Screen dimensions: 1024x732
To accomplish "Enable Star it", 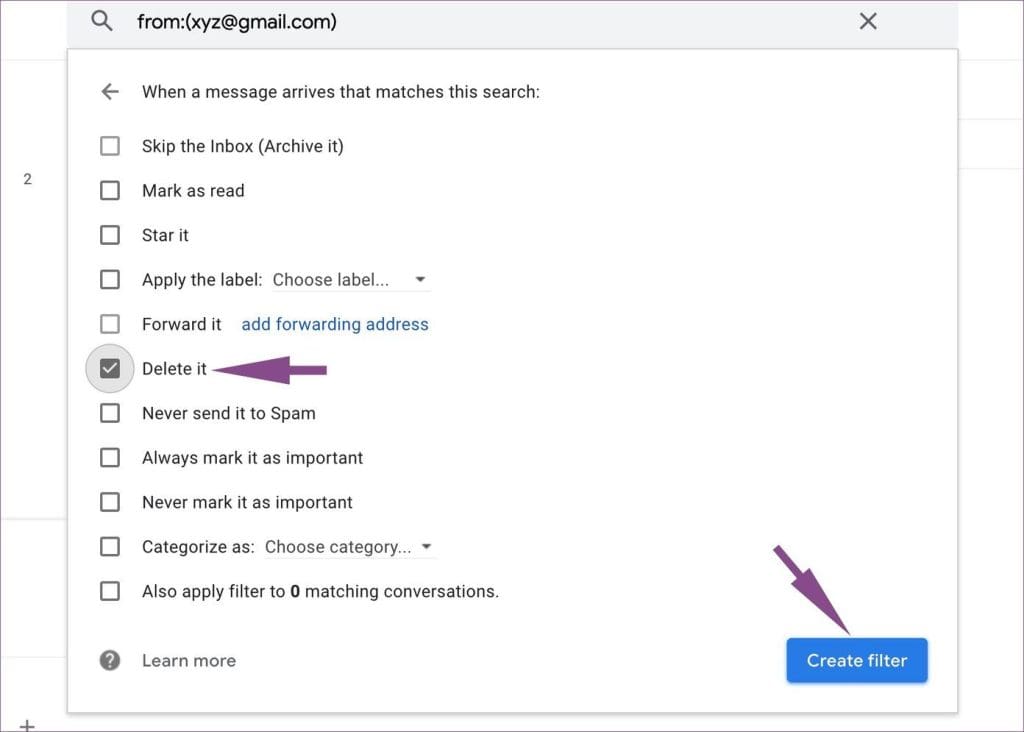I will tap(110, 235).
